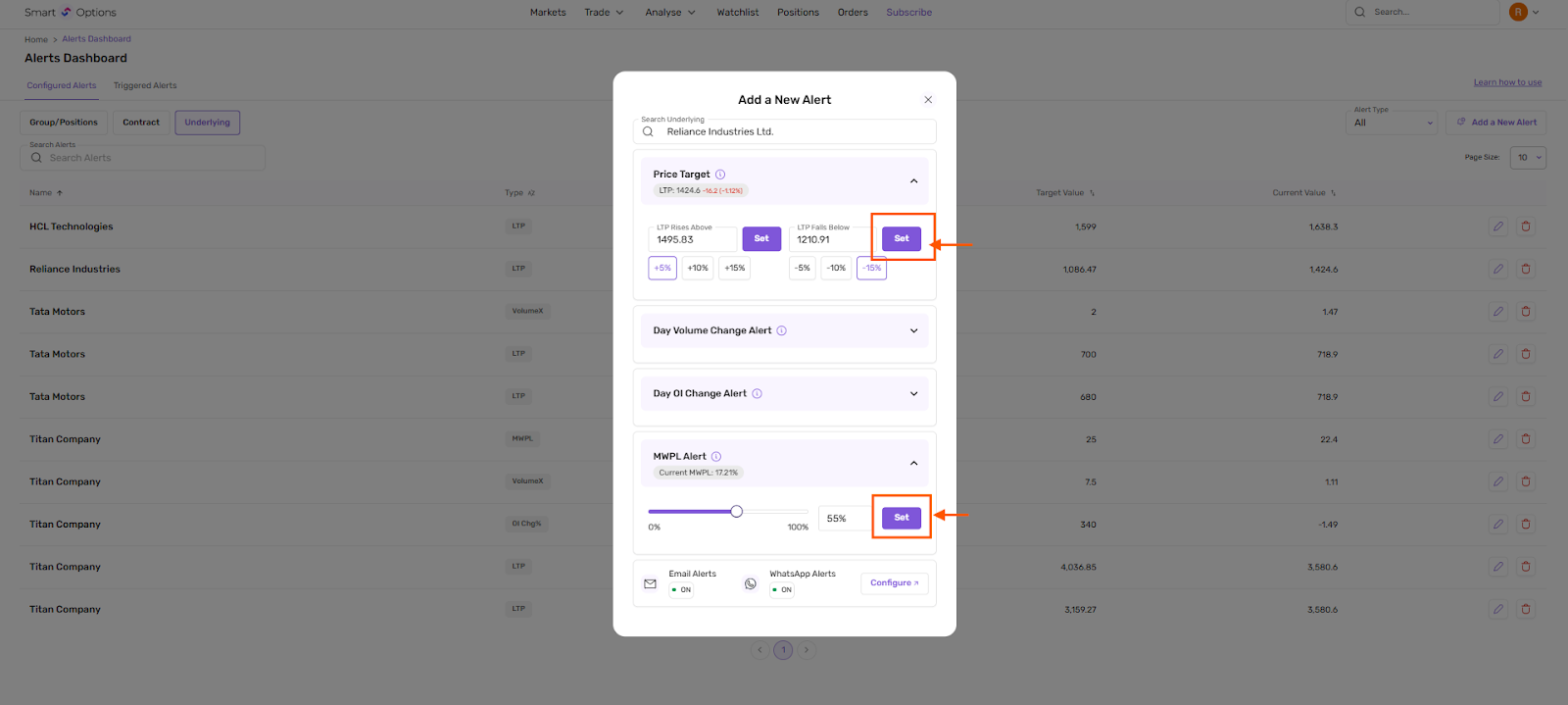Open the Alert Type dropdown
1568x705 pixels.
[x=1395, y=123]
